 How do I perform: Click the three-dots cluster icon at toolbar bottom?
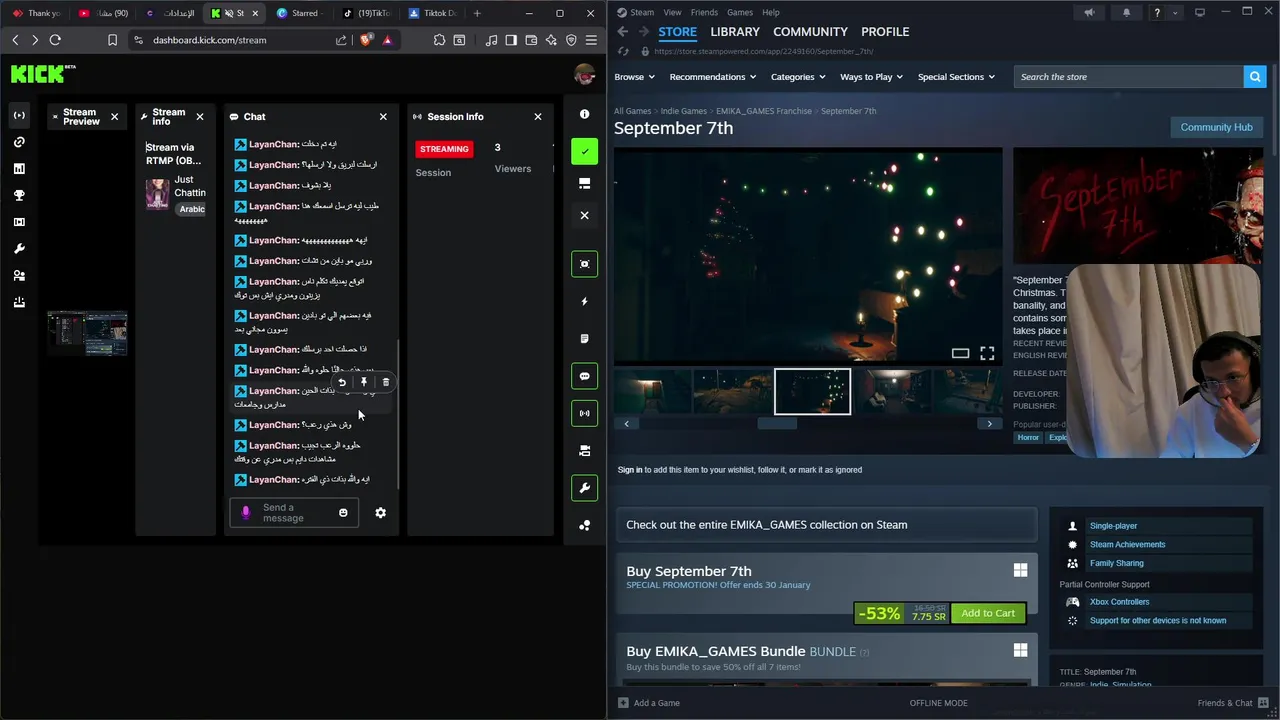585,525
